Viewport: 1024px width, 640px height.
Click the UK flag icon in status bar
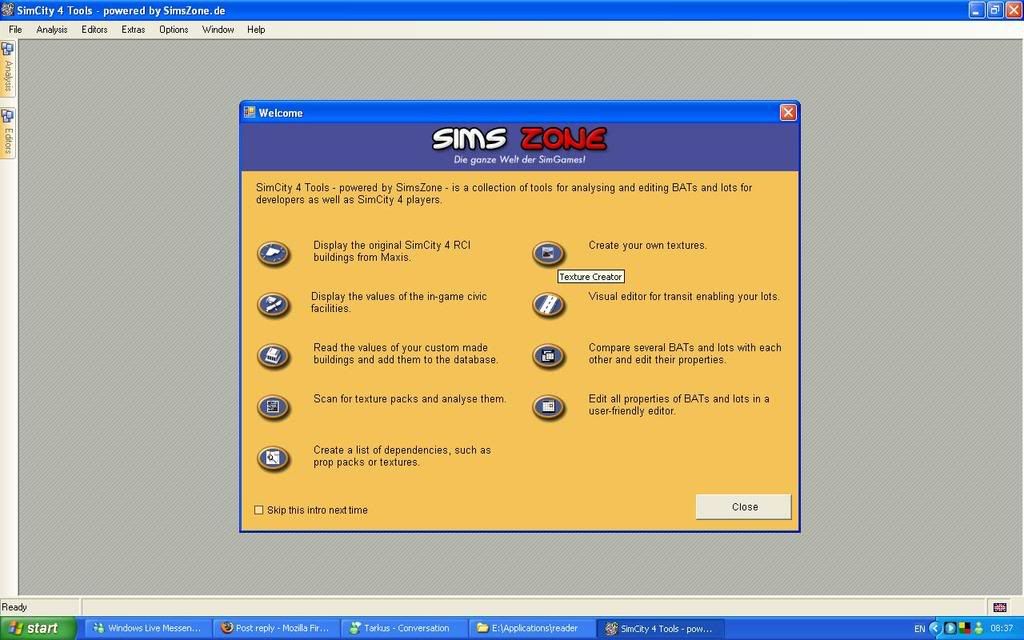999,607
